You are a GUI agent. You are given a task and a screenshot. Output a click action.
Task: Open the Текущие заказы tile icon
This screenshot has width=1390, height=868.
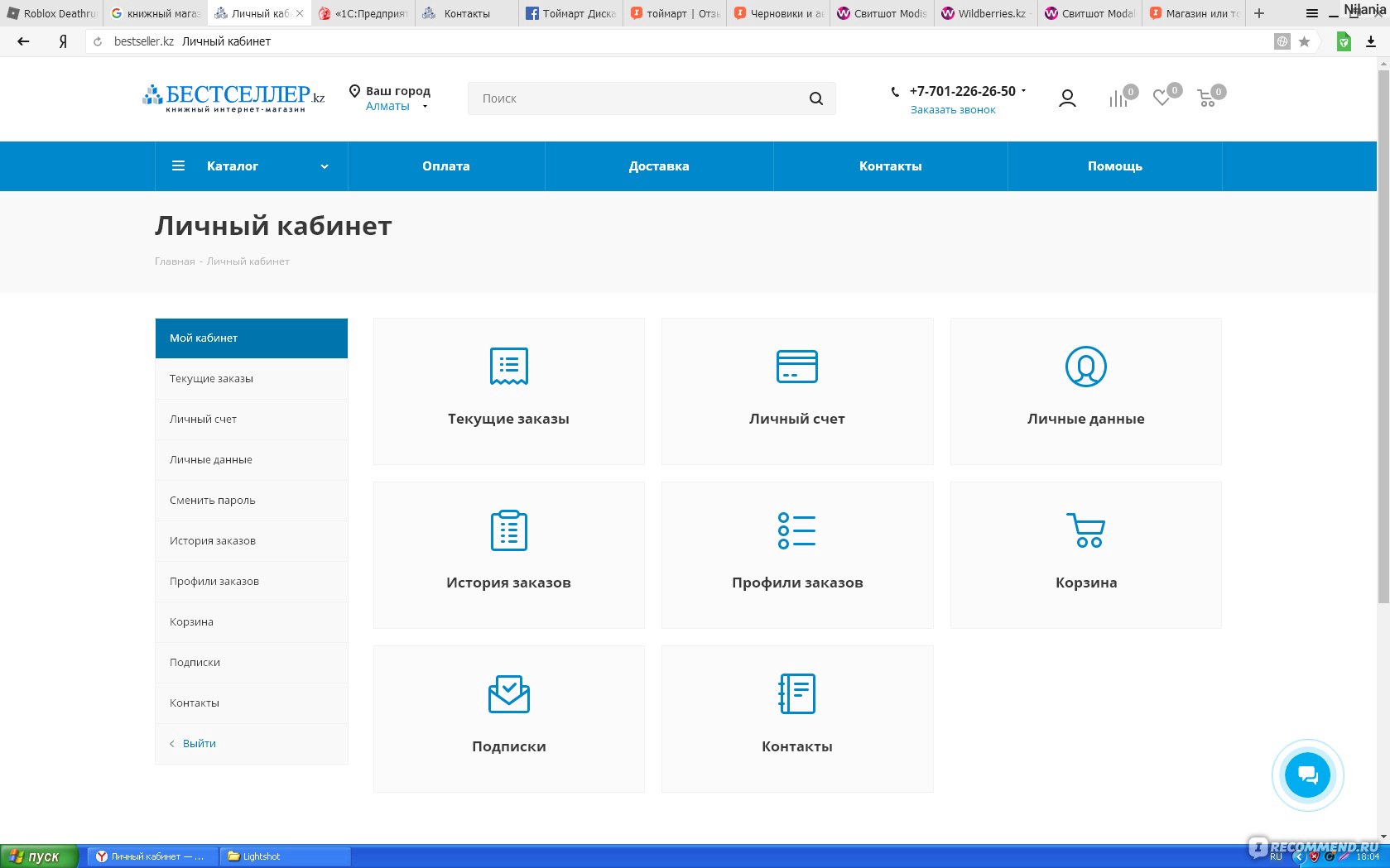pyautogui.click(x=508, y=367)
